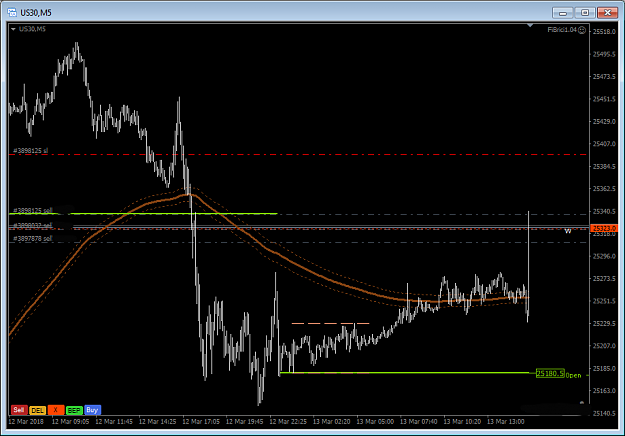Click the 25429.0 price scale label

pos(604,121)
